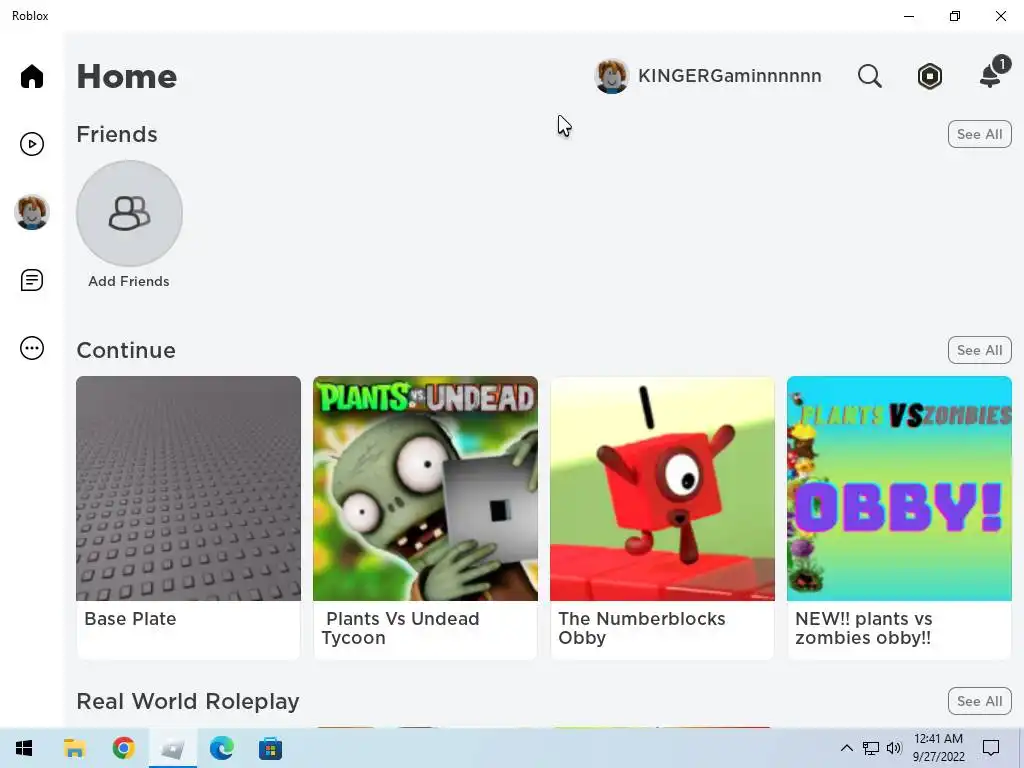Click NEW!! plants vs zombies obby!! title

pyautogui.click(x=863, y=628)
